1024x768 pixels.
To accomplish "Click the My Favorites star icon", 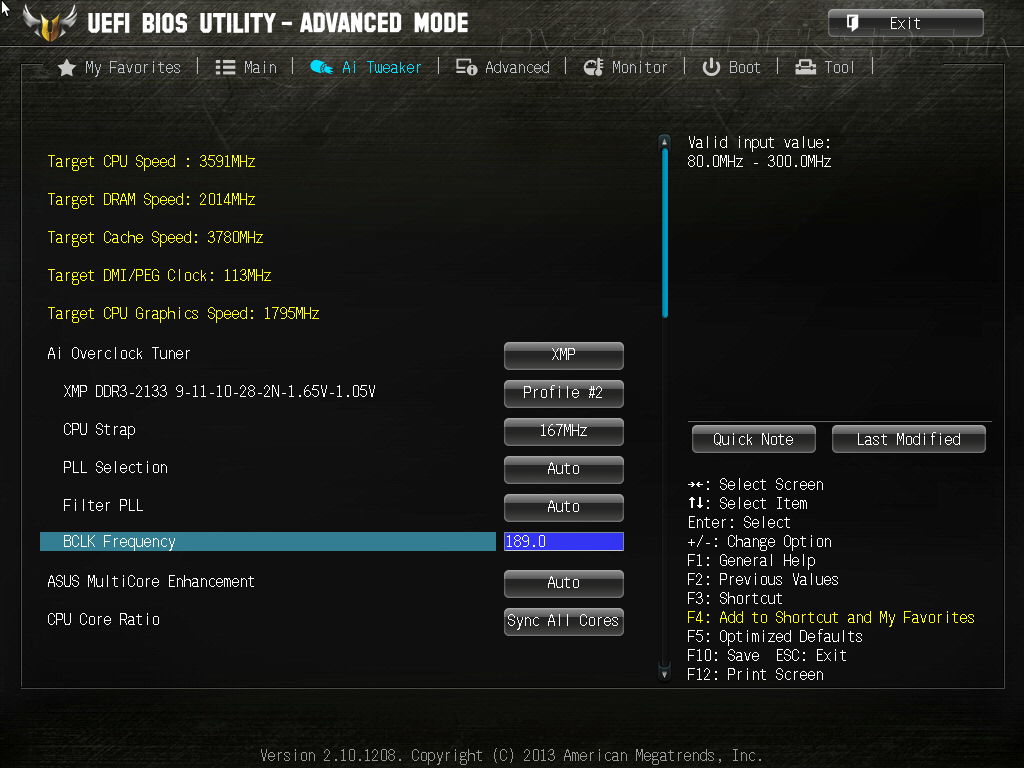I will [x=67, y=68].
